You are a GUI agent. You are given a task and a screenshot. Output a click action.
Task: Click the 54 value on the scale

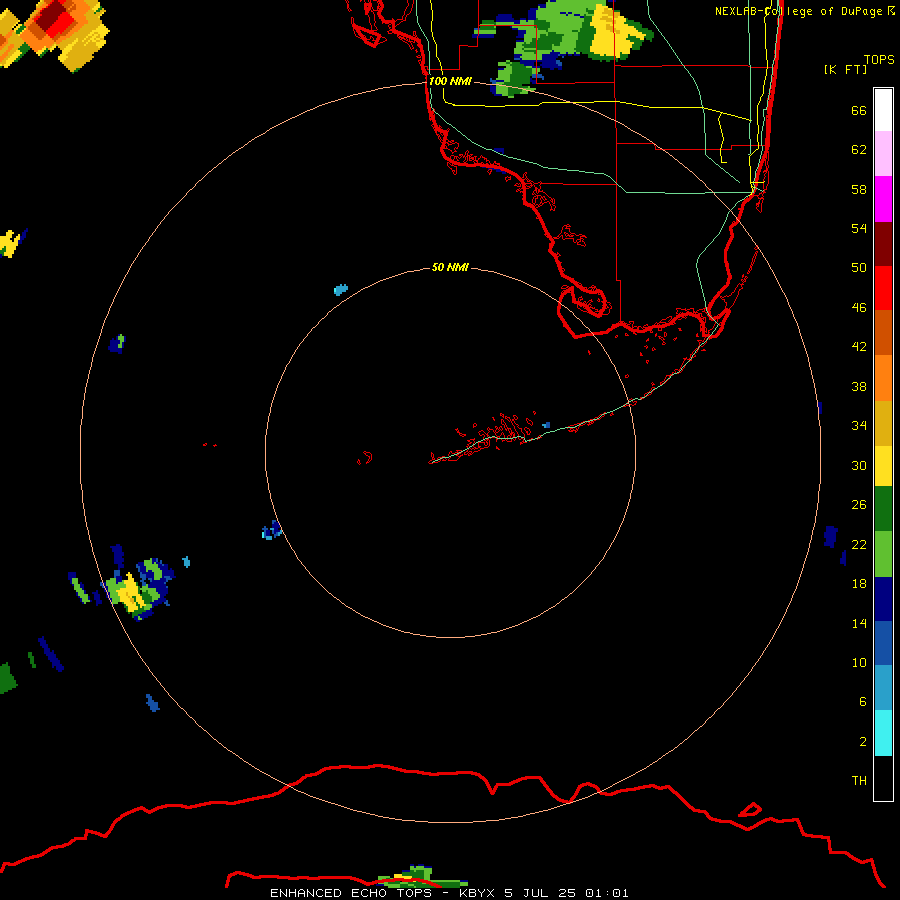(x=859, y=228)
